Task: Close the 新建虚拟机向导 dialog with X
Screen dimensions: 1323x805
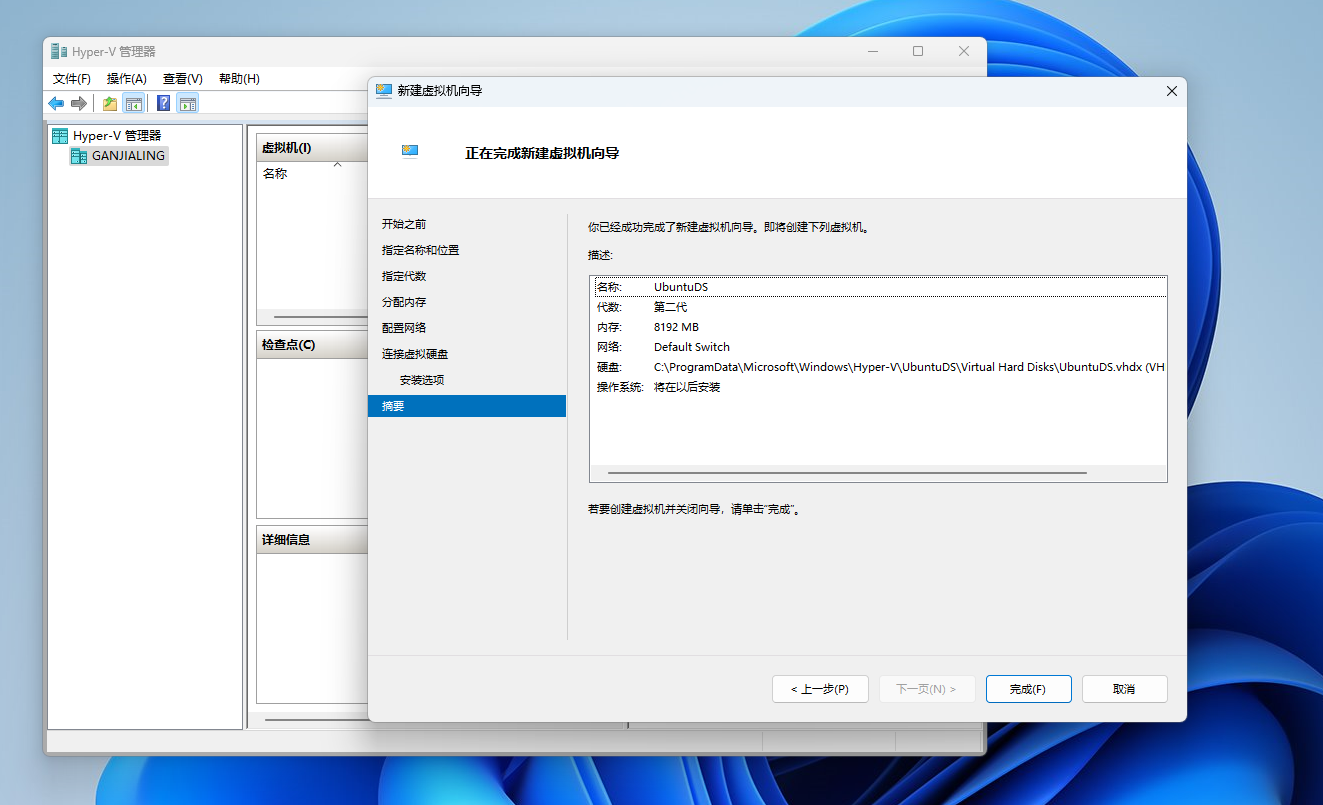Action: point(1172,91)
